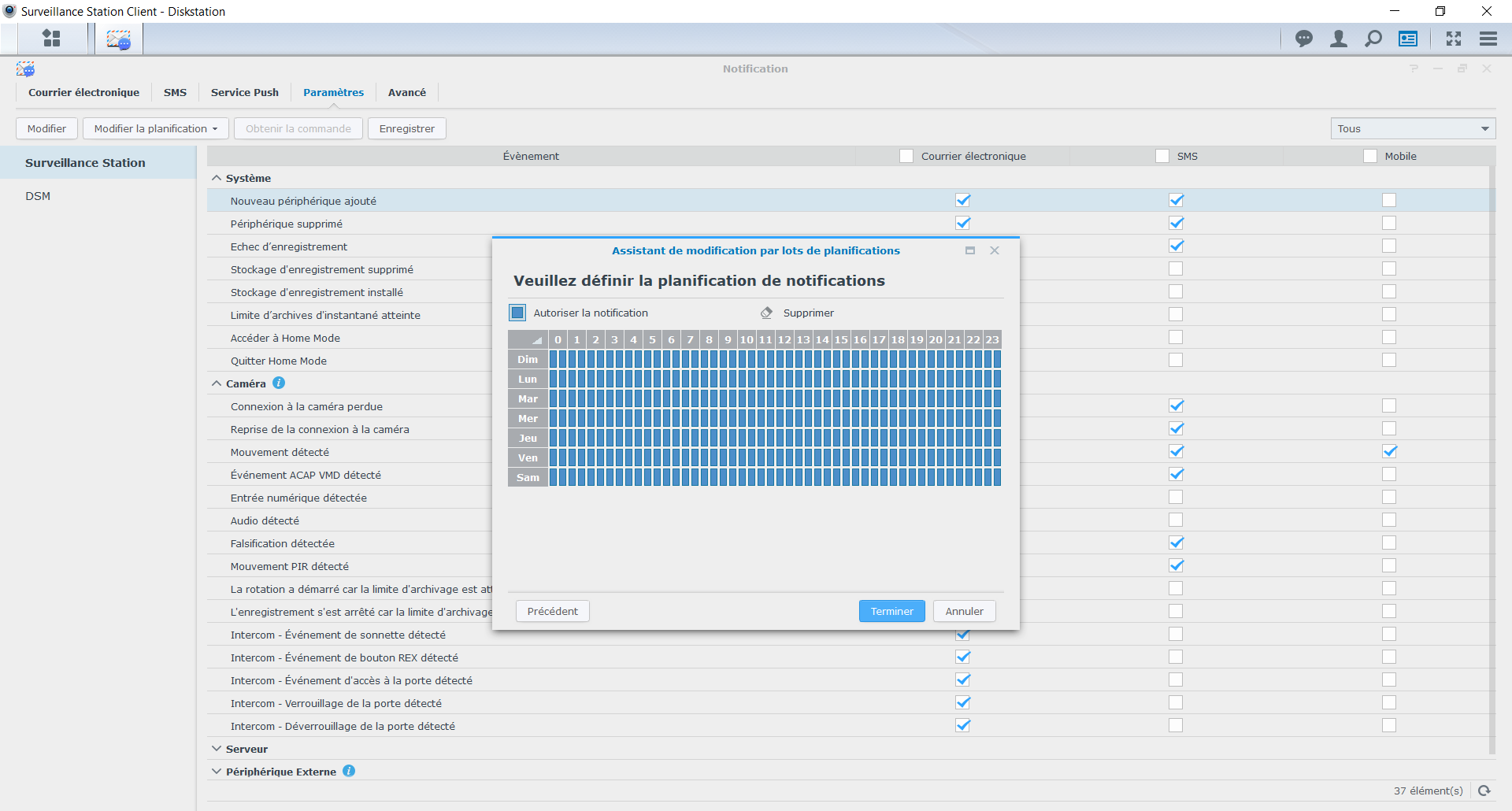This screenshot has width=1512, height=811.
Task: Open the user account icon
Action: pyautogui.click(x=1338, y=39)
